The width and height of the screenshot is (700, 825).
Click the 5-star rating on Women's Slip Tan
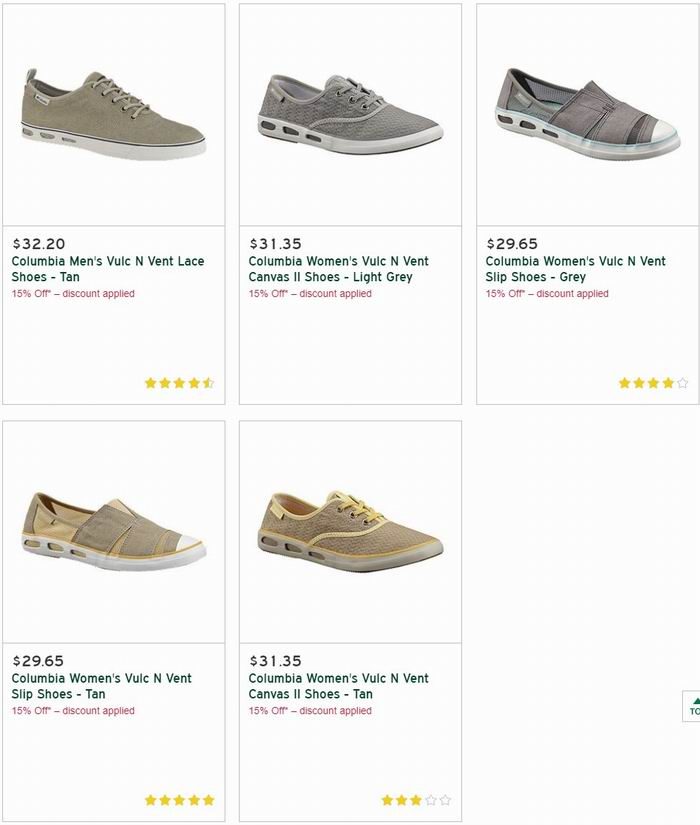click(179, 800)
